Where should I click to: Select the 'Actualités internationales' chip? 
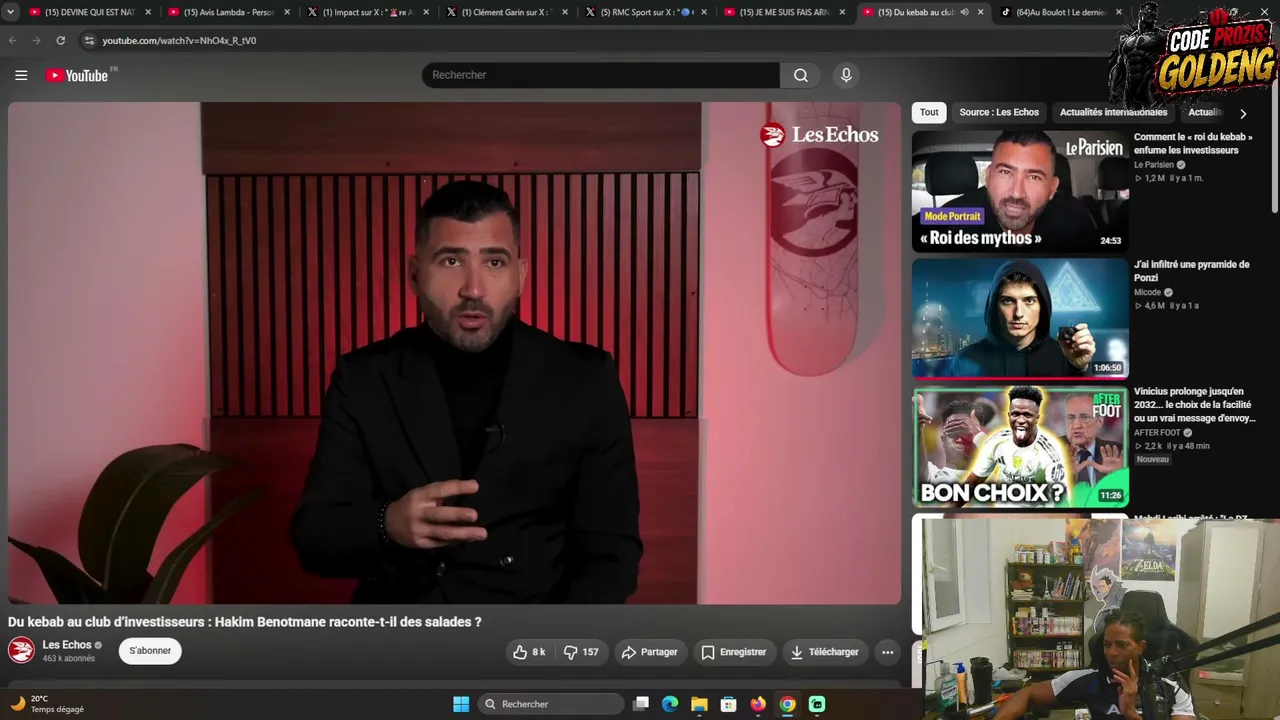(1113, 113)
